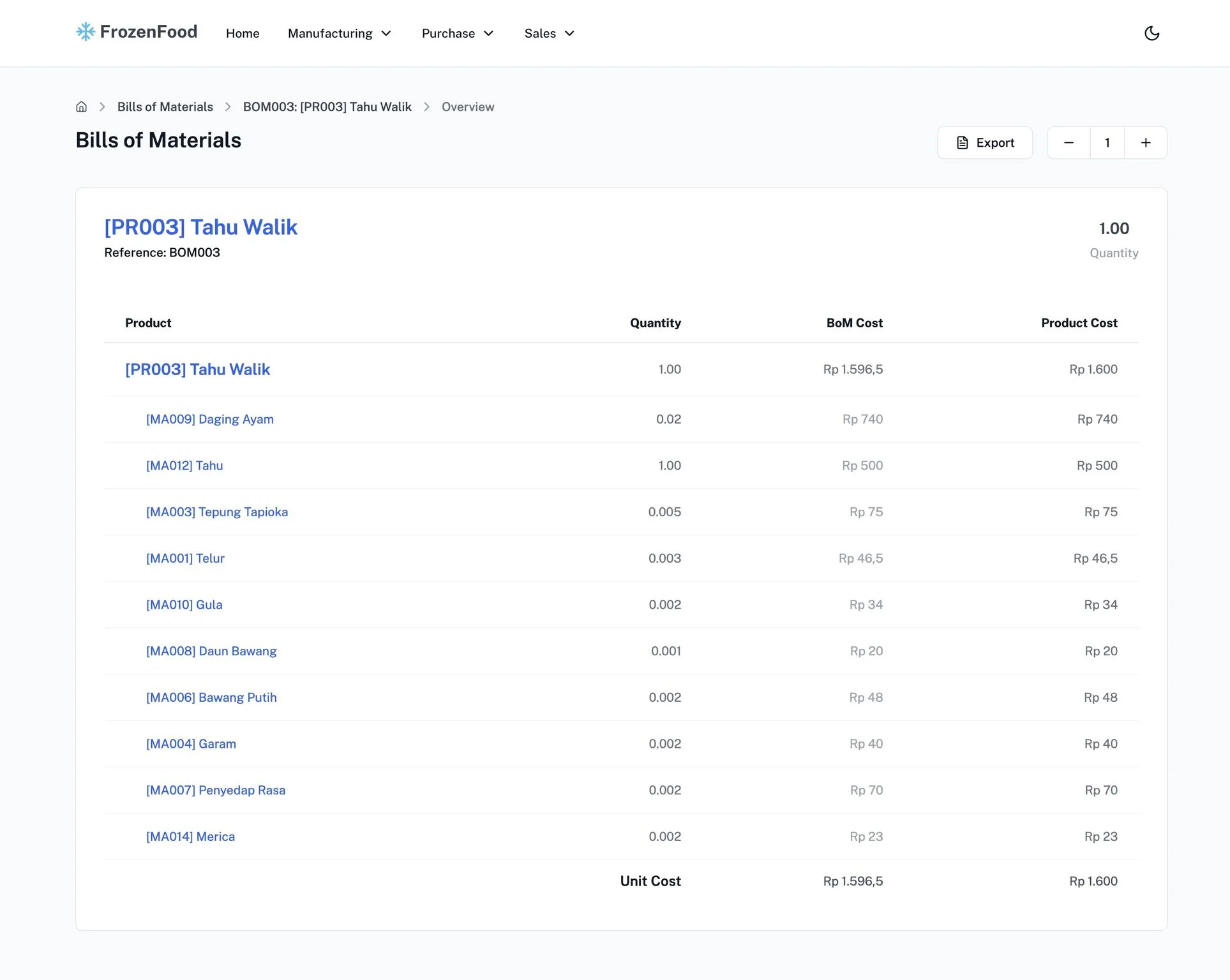Viewport: 1230px width, 980px height.
Task: Click Reference: BOM003 text
Action: coord(162,253)
